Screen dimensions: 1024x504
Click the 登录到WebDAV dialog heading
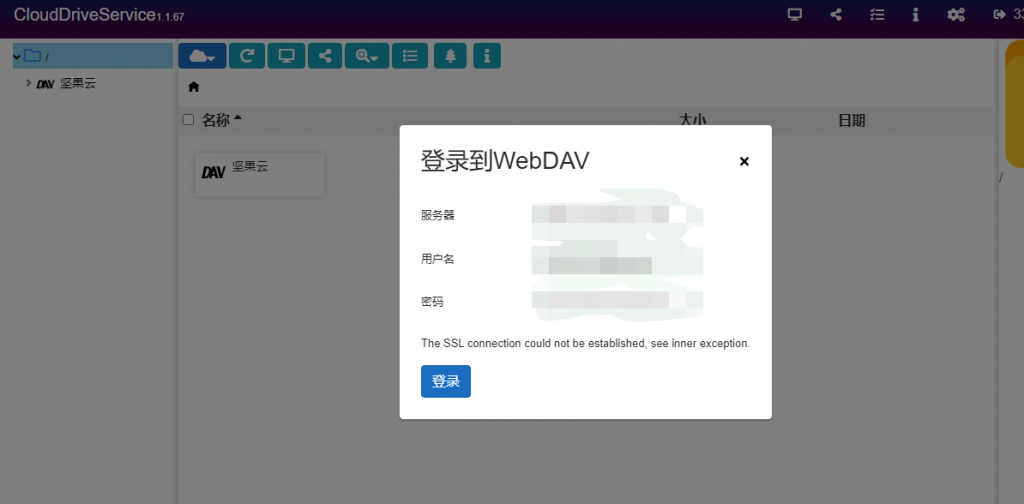click(x=505, y=161)
